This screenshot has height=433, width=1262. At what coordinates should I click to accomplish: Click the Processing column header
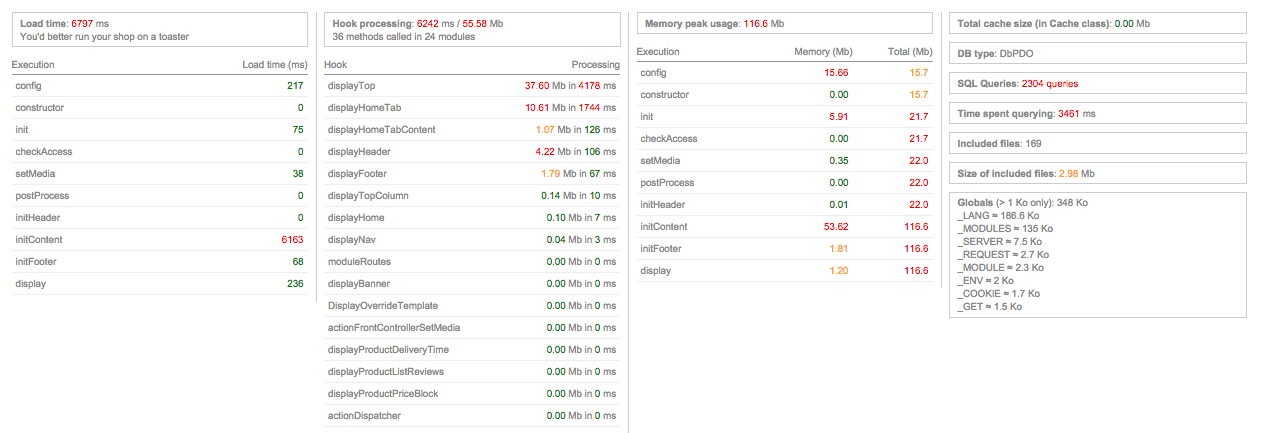(595, 65)
